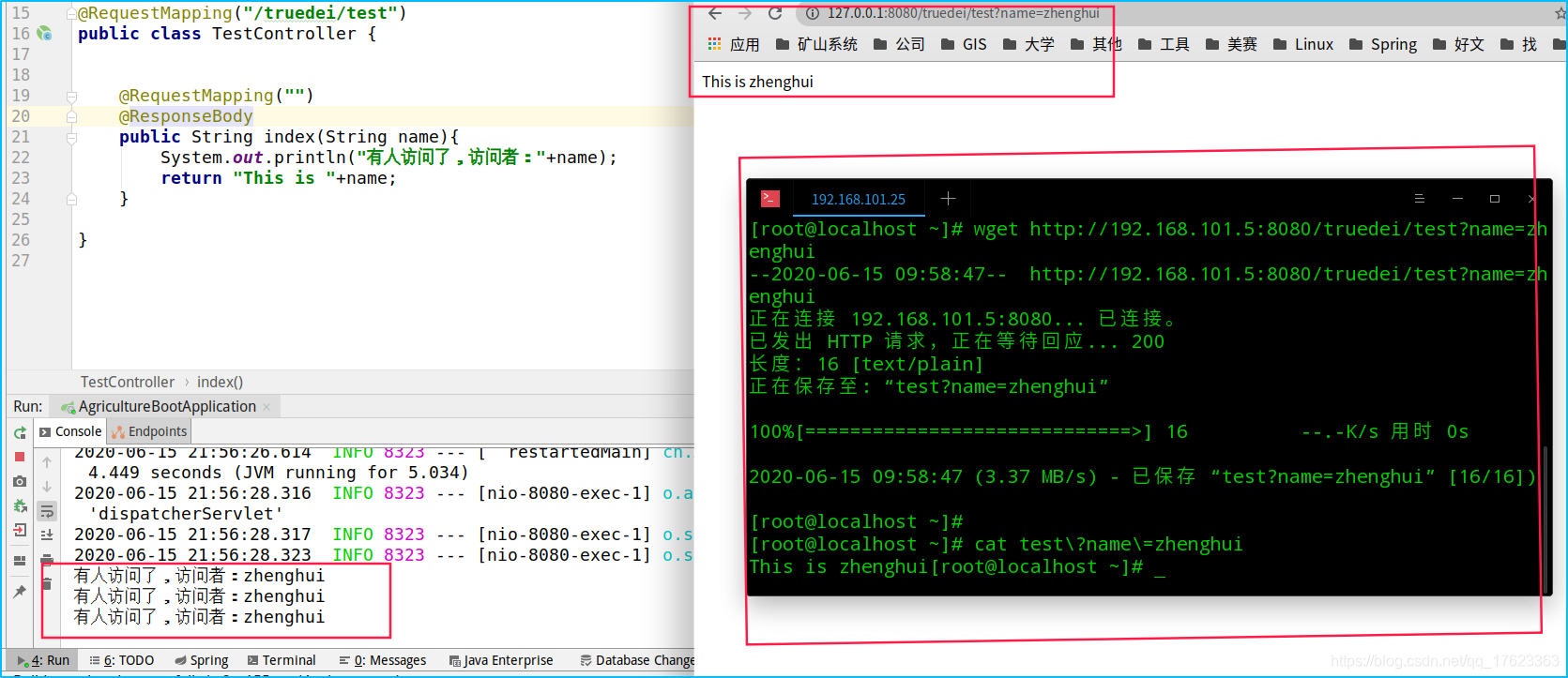Viewport: 1568px width, 678px height.
Task: Click the browser back arrow
Action: (715, 13)
